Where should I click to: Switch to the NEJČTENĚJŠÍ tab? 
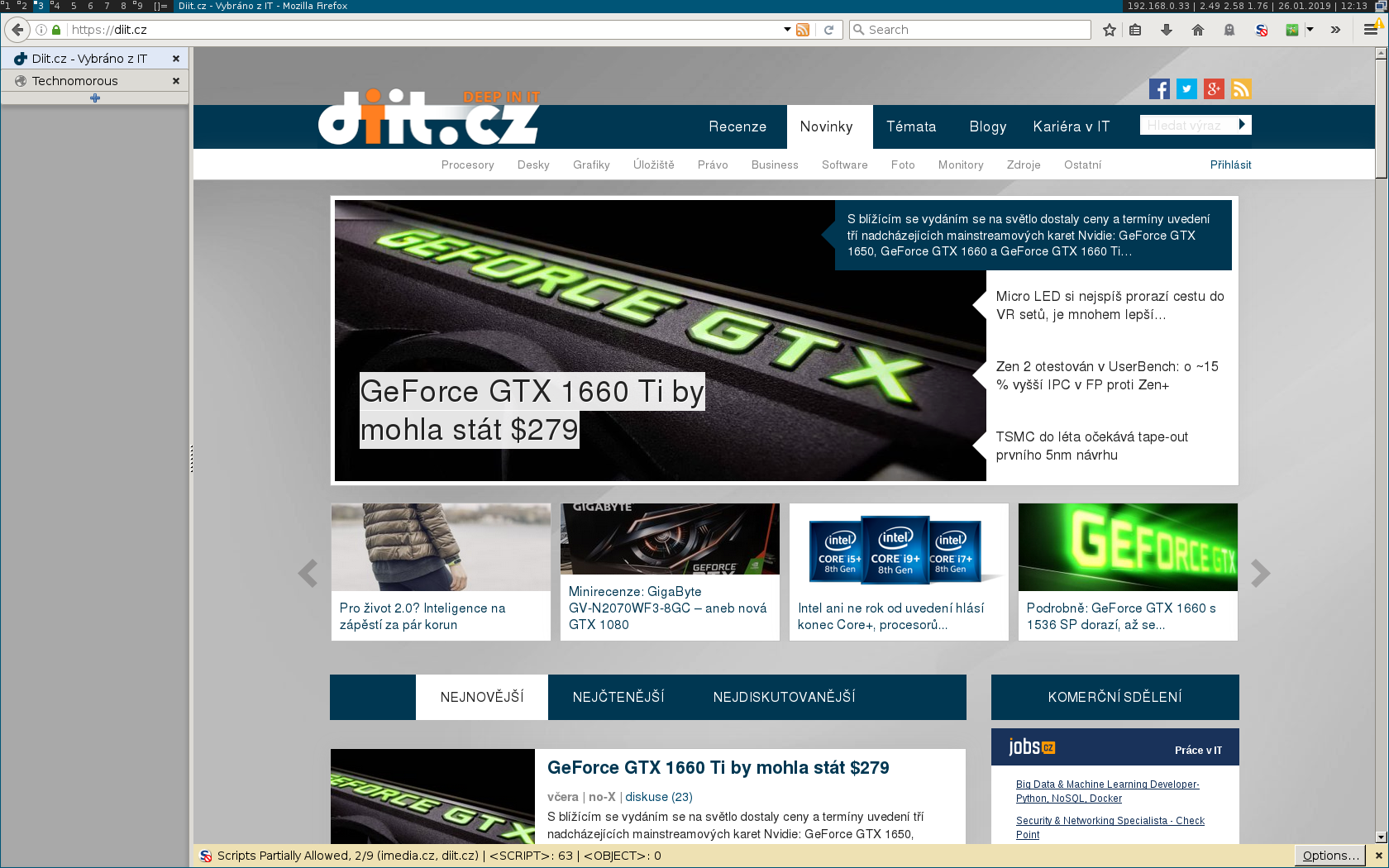[618, 697]
